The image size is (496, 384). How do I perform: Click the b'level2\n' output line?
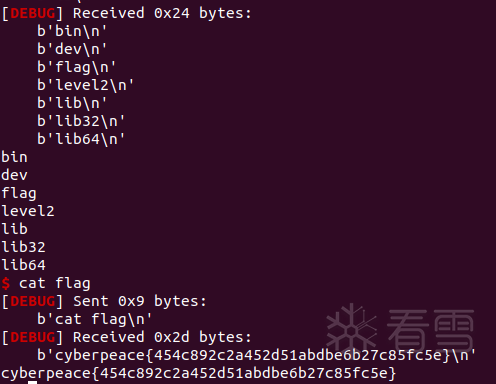(85, 85)
